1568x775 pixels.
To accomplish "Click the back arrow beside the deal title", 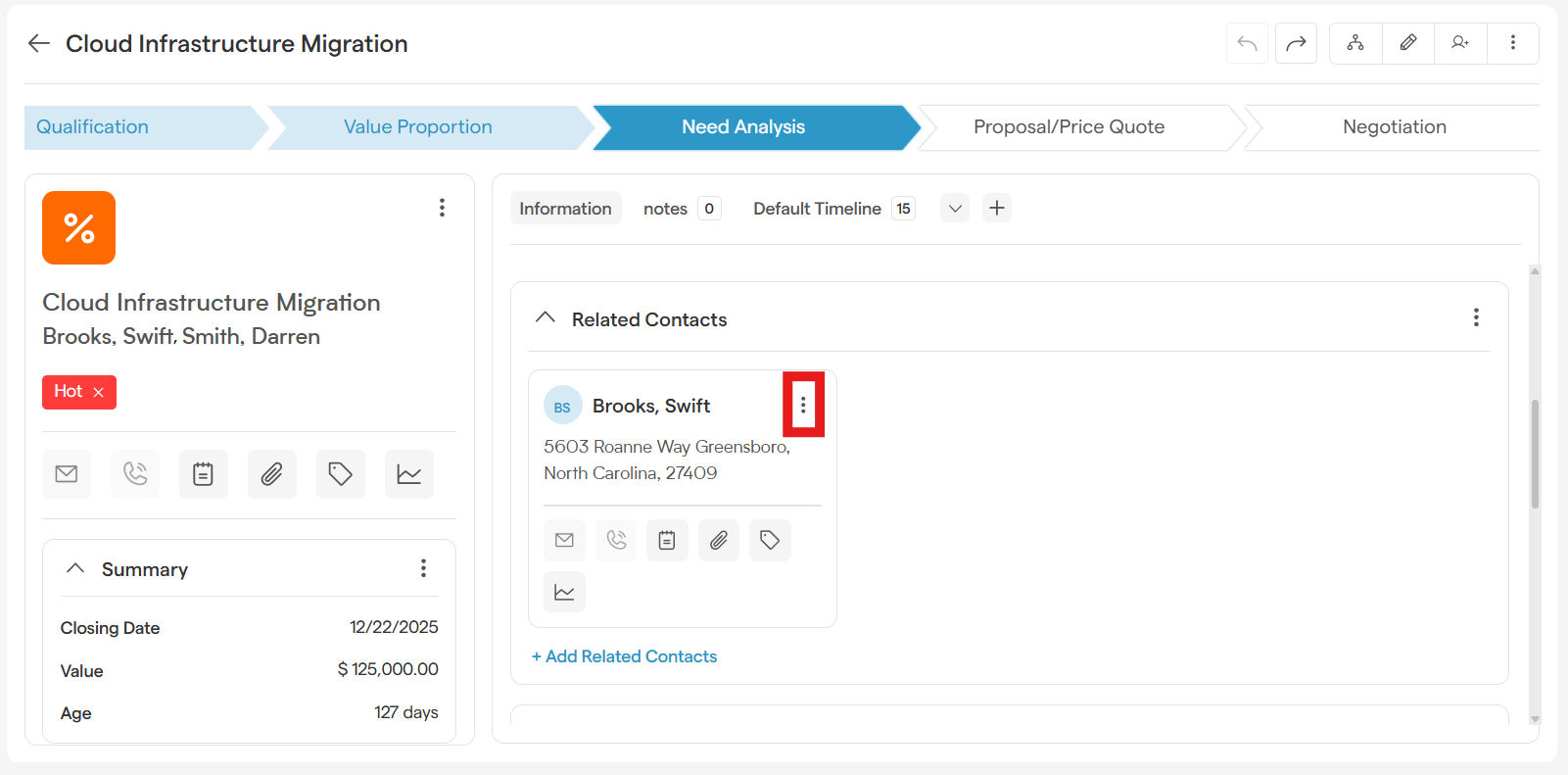I will coord(39,43).
